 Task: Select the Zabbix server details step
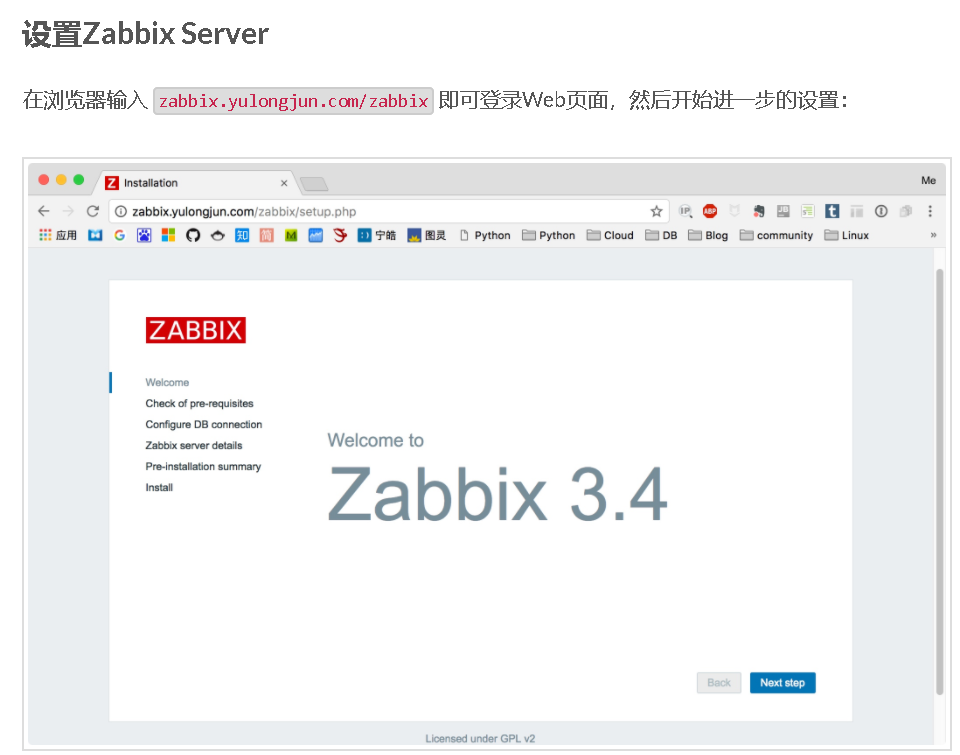tap(194, 445)
